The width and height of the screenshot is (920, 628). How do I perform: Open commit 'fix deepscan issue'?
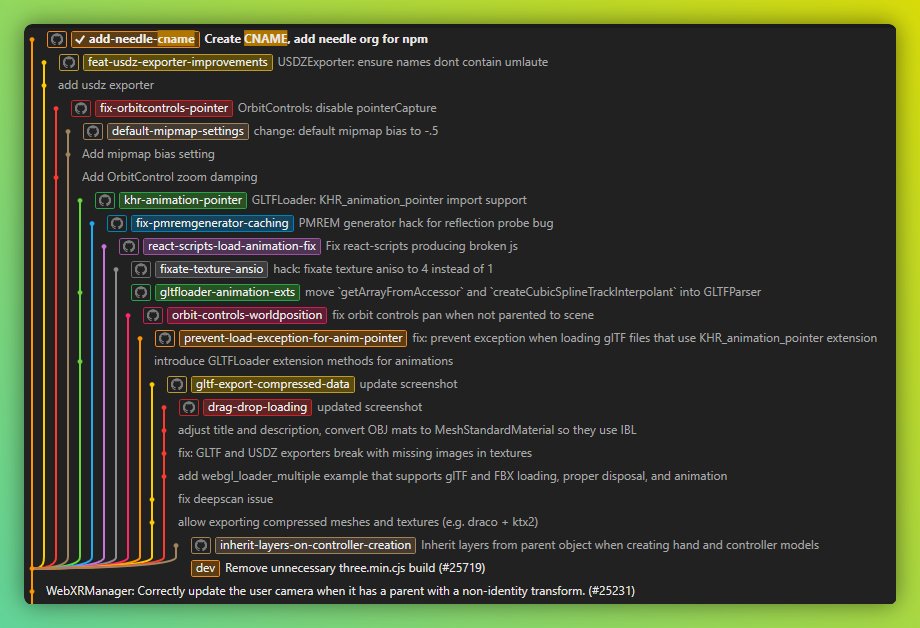[x=225, y=499]
